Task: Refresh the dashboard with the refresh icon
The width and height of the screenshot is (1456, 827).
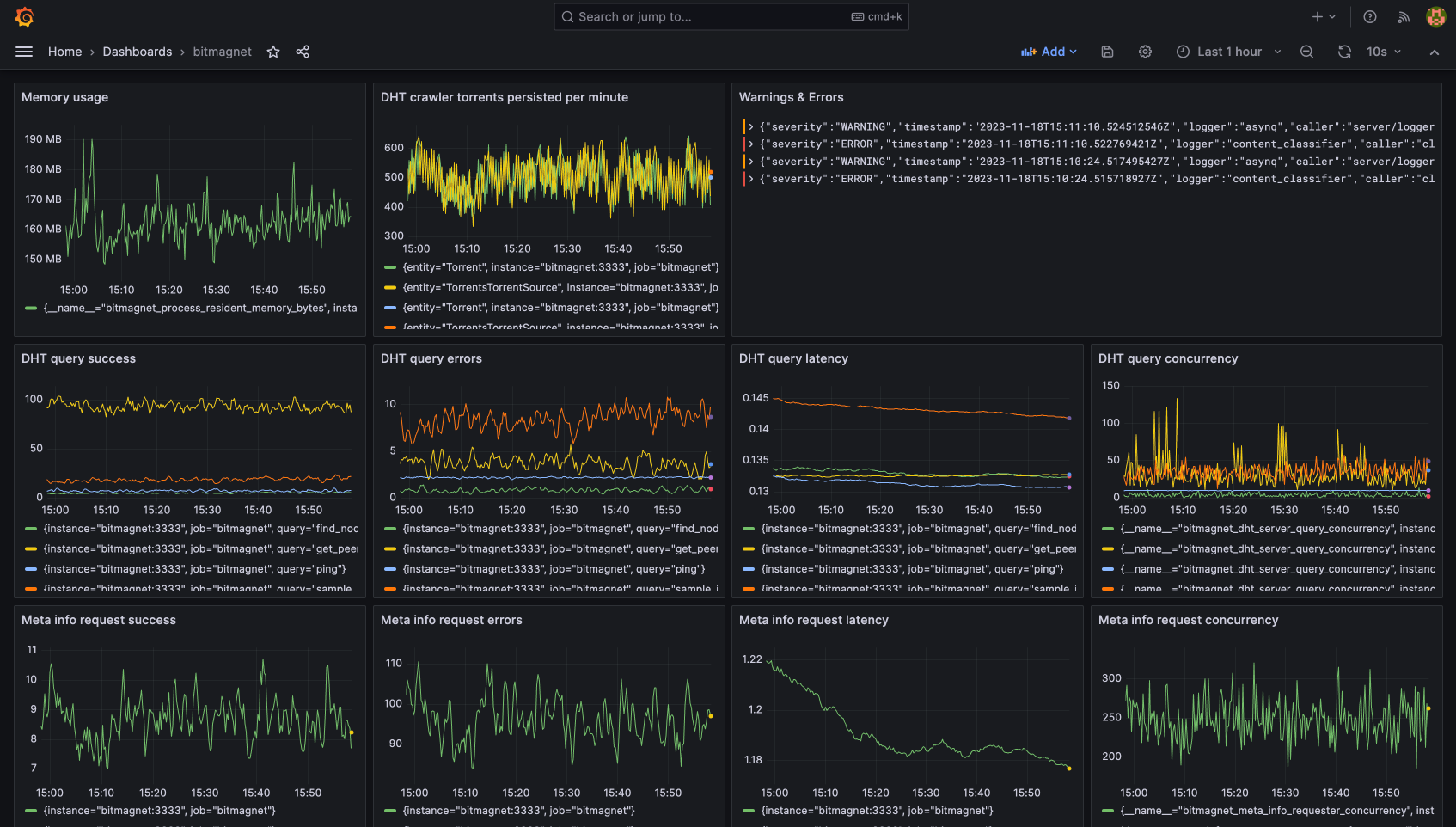Action: [1344, 52]
